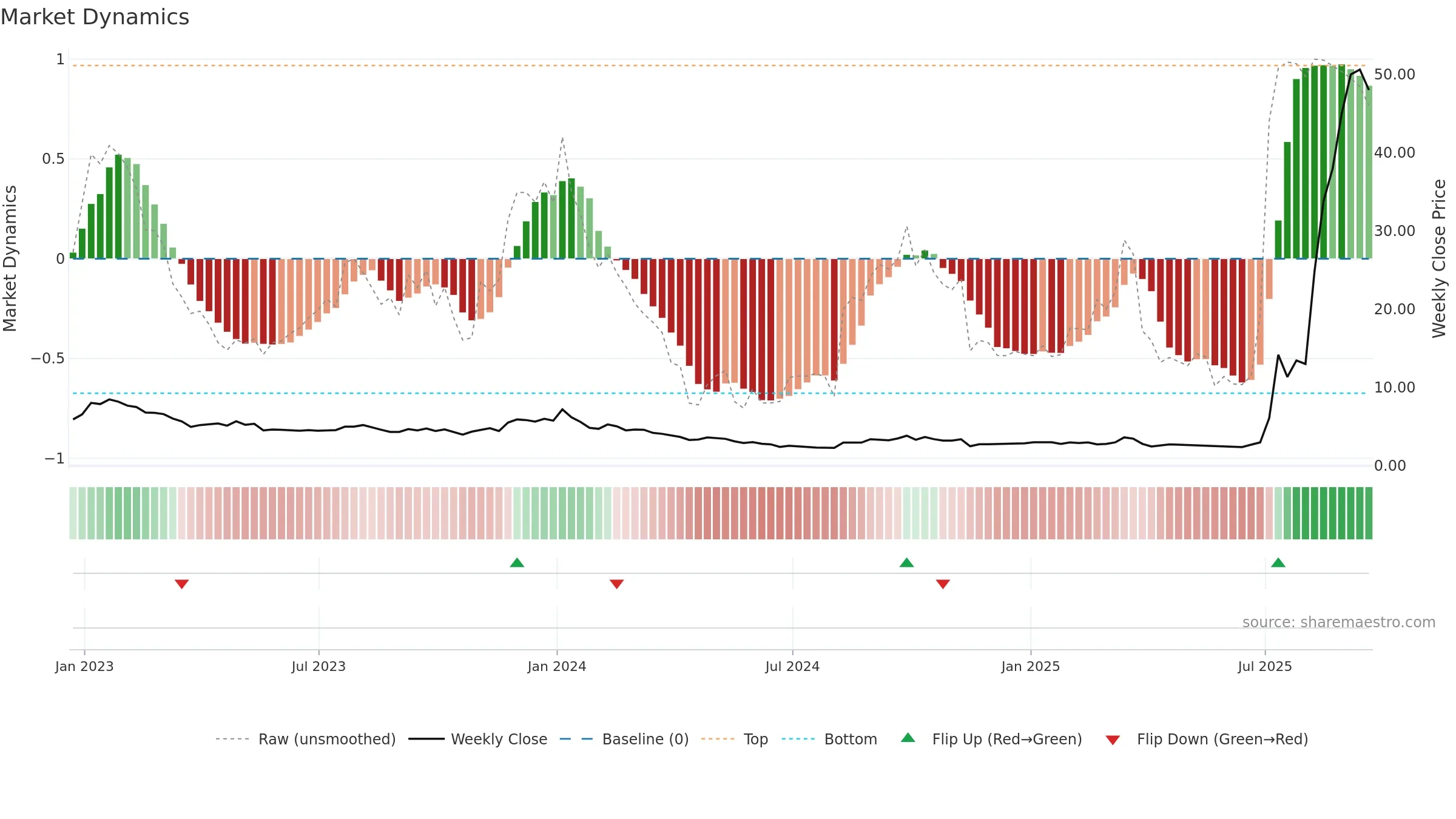The image size is (1456, 819).
Task: Click the Market Dynamics chart title
Action: click(95, 17)
